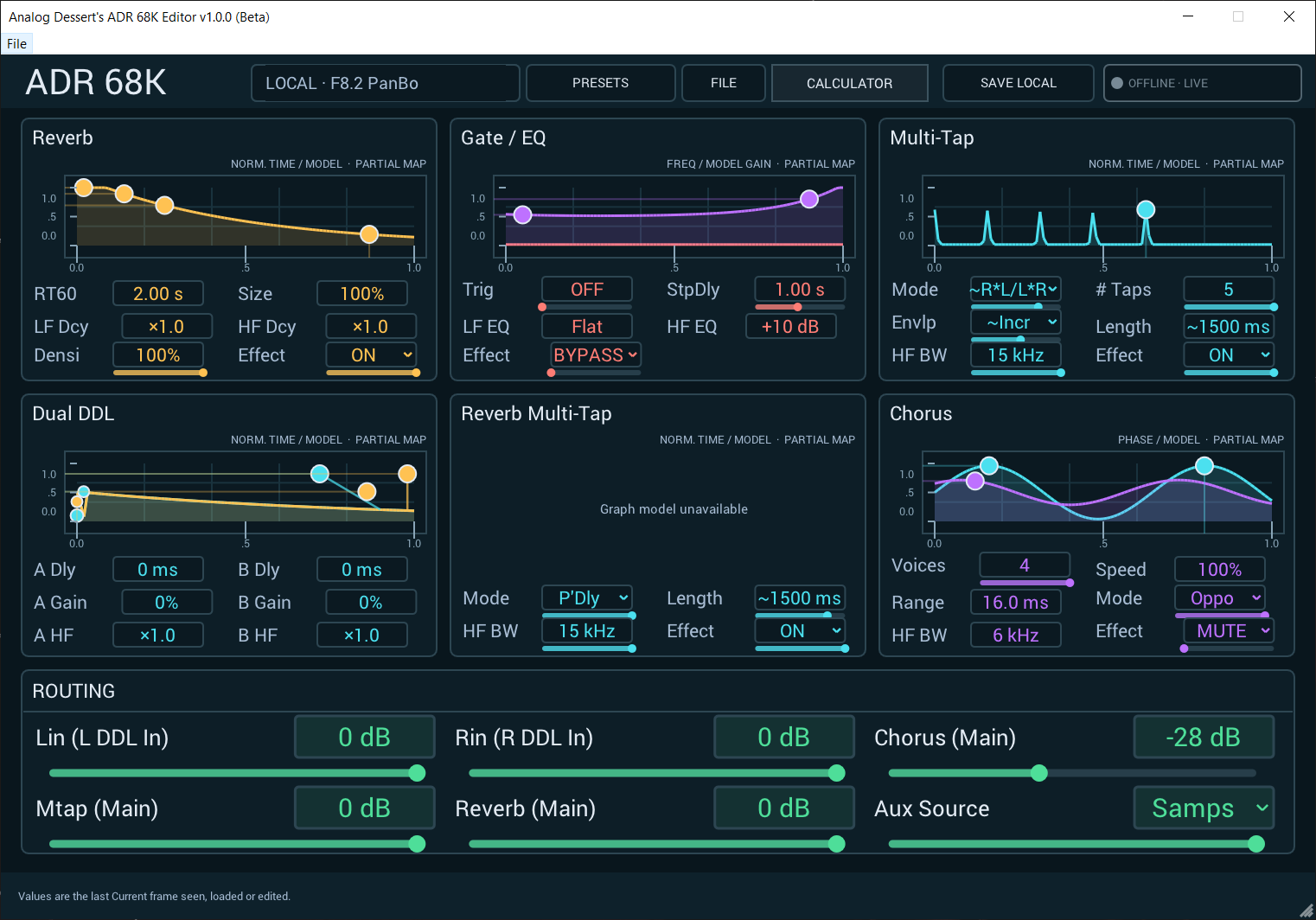Click Reverb Multi-Tap HF BW 15 kHz value
Viewport: 1316px width, 920px height.
[587, 631]
